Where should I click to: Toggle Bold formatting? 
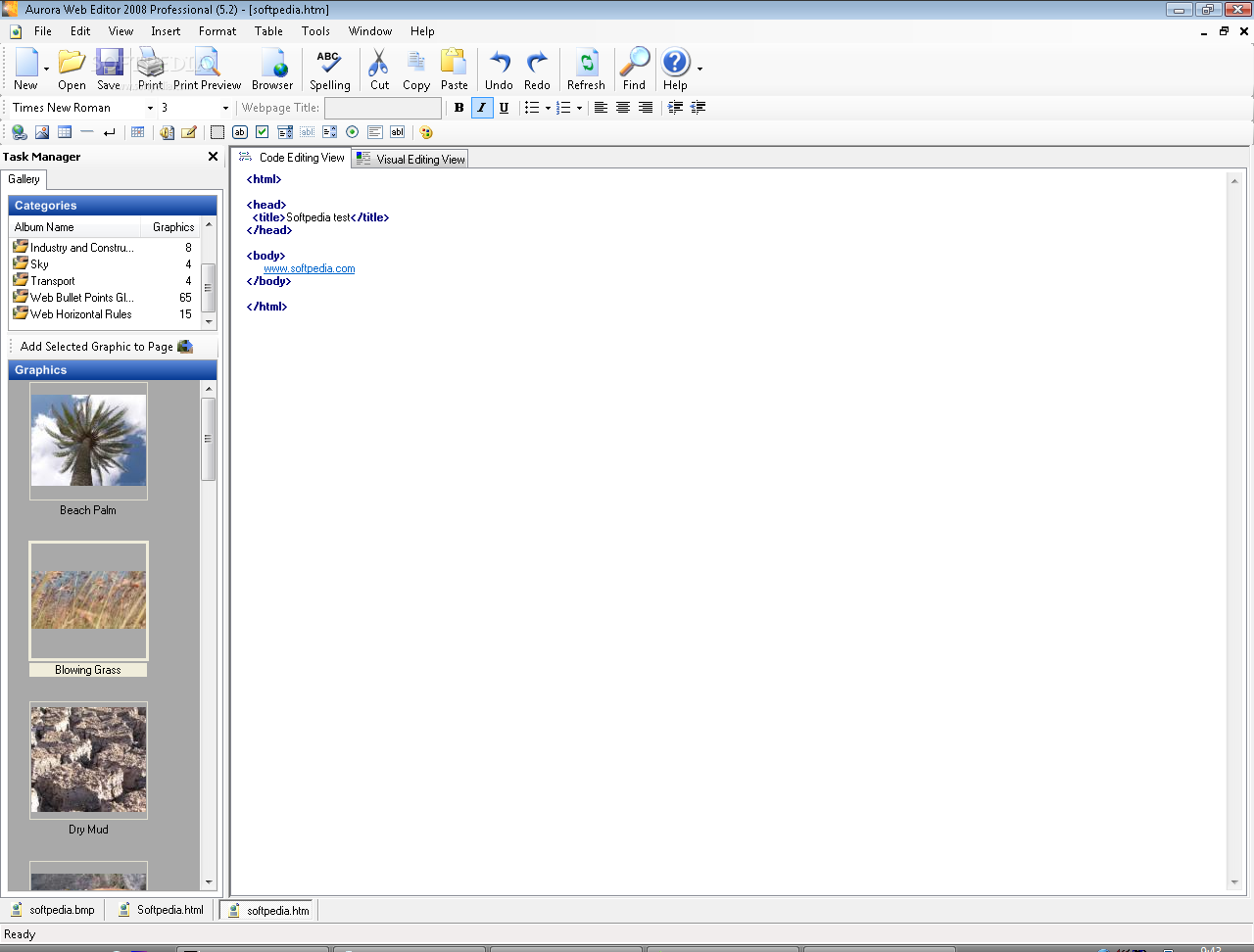click(x=458, y=108)
